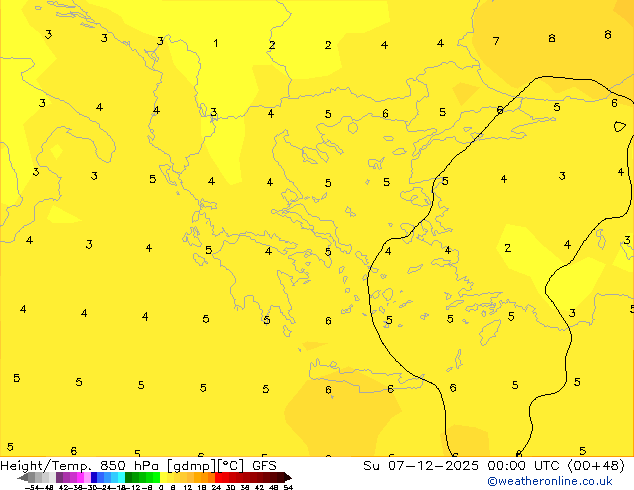The image size is (634, 490).
Task: Click the 850 hPa pressure level label
Action: point(129,466)
